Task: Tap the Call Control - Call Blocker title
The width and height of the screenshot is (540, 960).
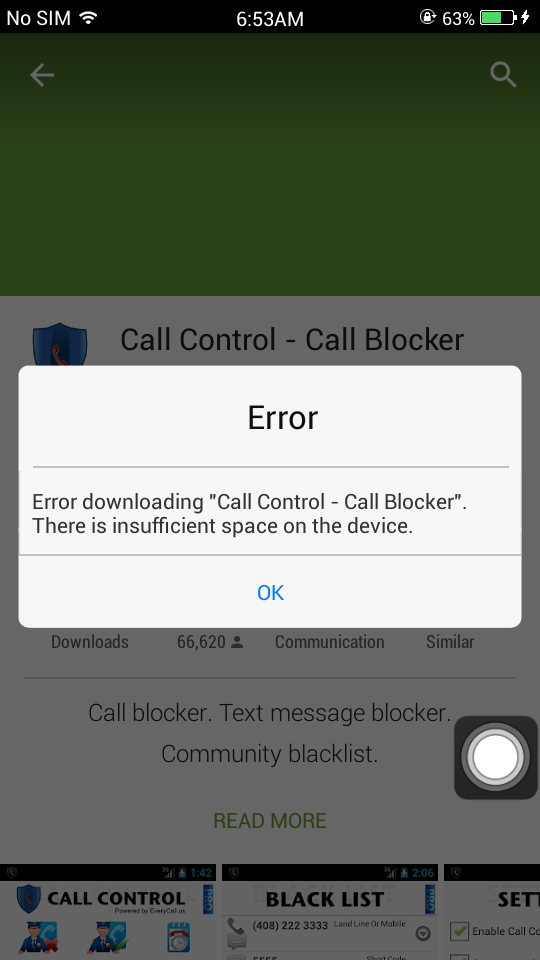Action: pyautogui.click(x=292, y=340)
